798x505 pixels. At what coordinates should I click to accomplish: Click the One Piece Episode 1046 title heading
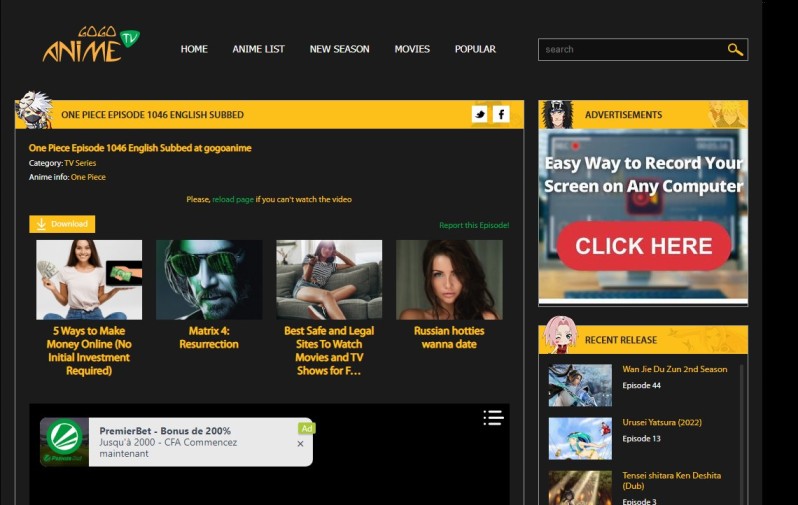tap(140, 148)
